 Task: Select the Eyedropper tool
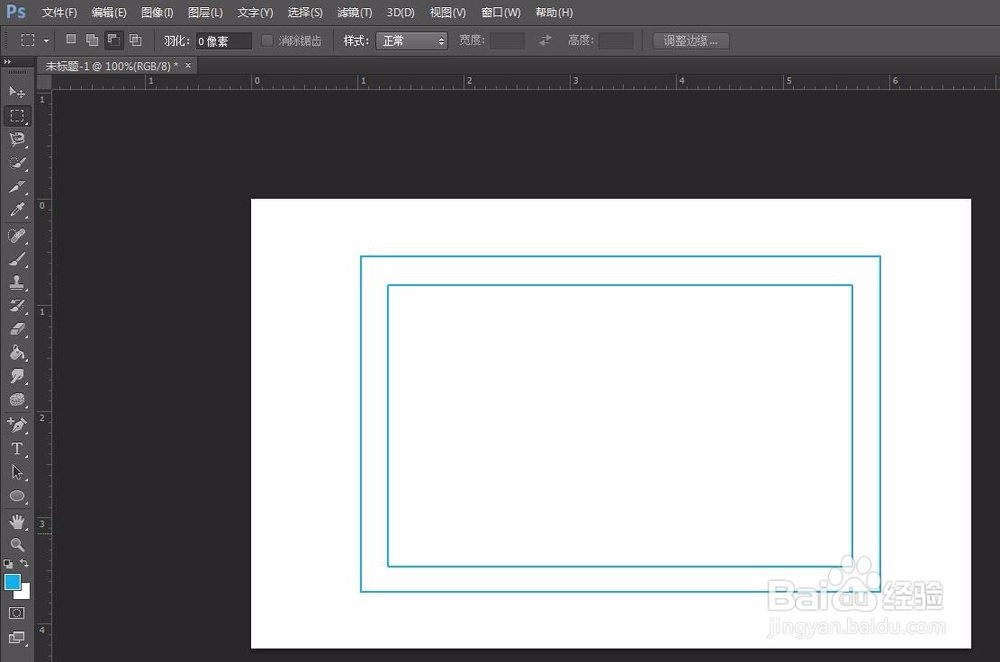17,210
